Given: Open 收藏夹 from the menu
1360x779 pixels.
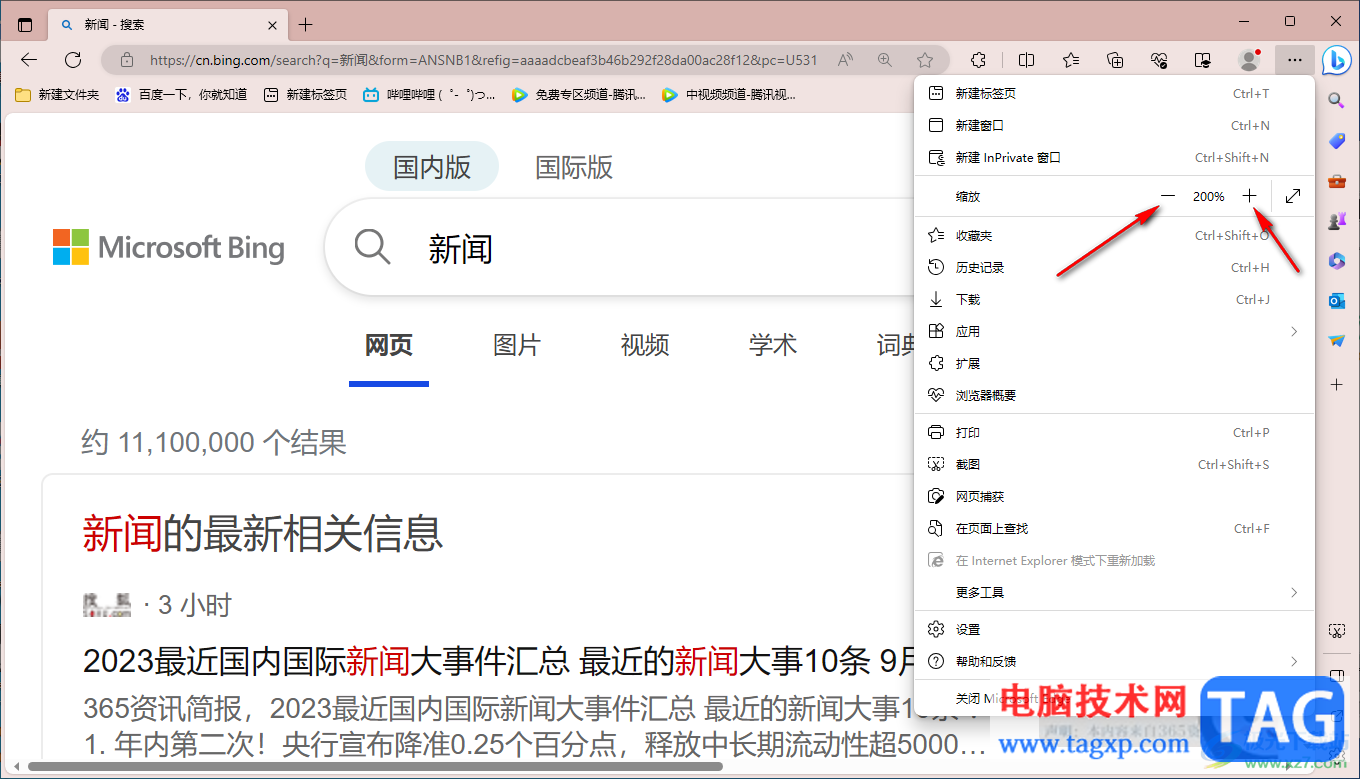Looking at the screenshot, I should pos(1114,236).
